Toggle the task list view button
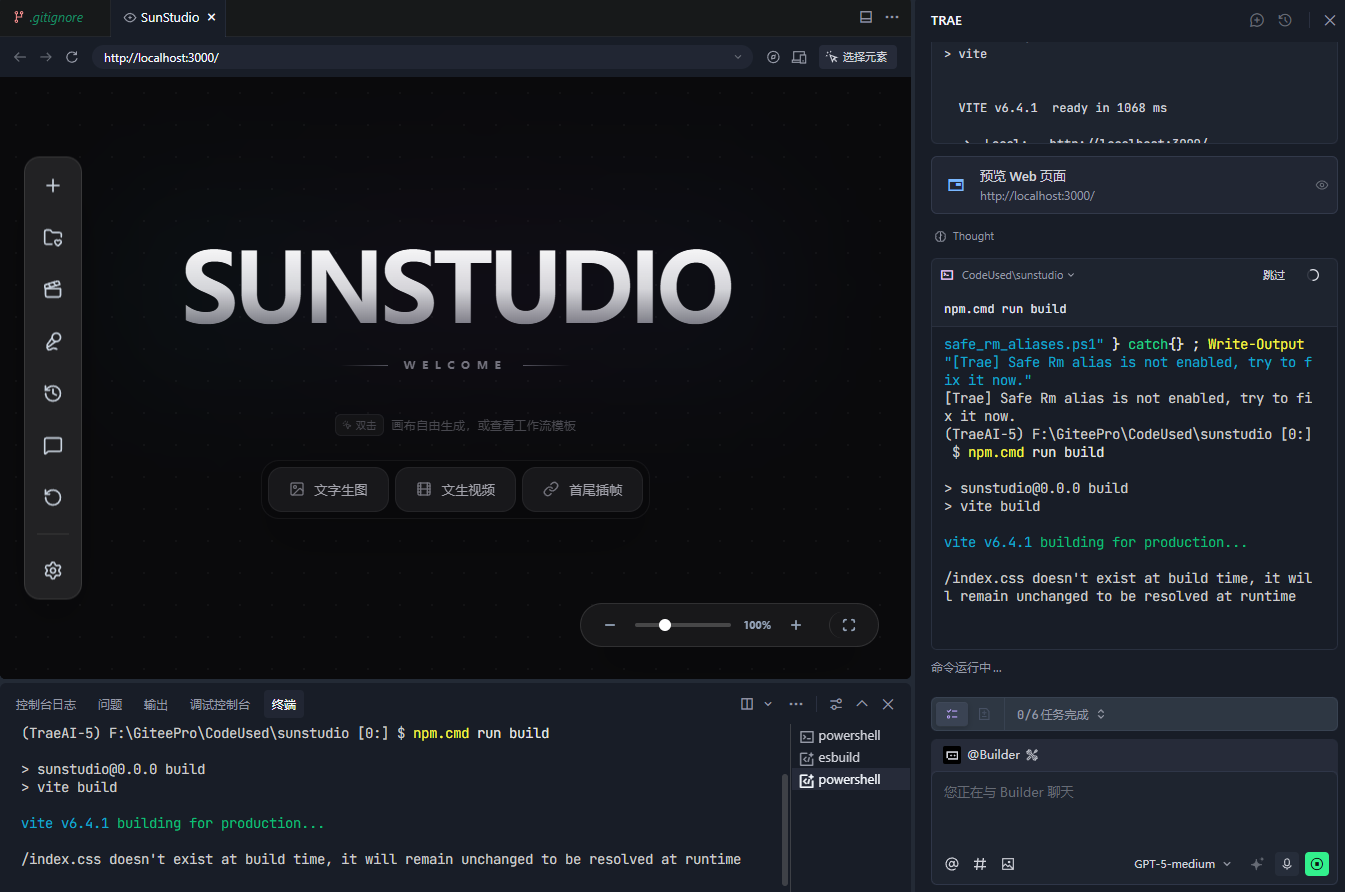This screenshot has height=892, width=1345. [x=952, y=714]
